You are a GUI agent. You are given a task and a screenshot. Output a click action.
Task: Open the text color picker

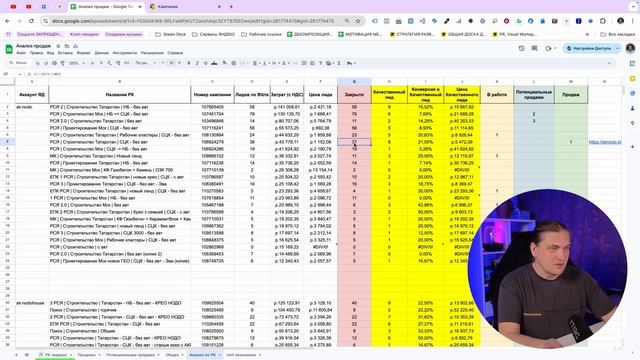pos(214,63)
